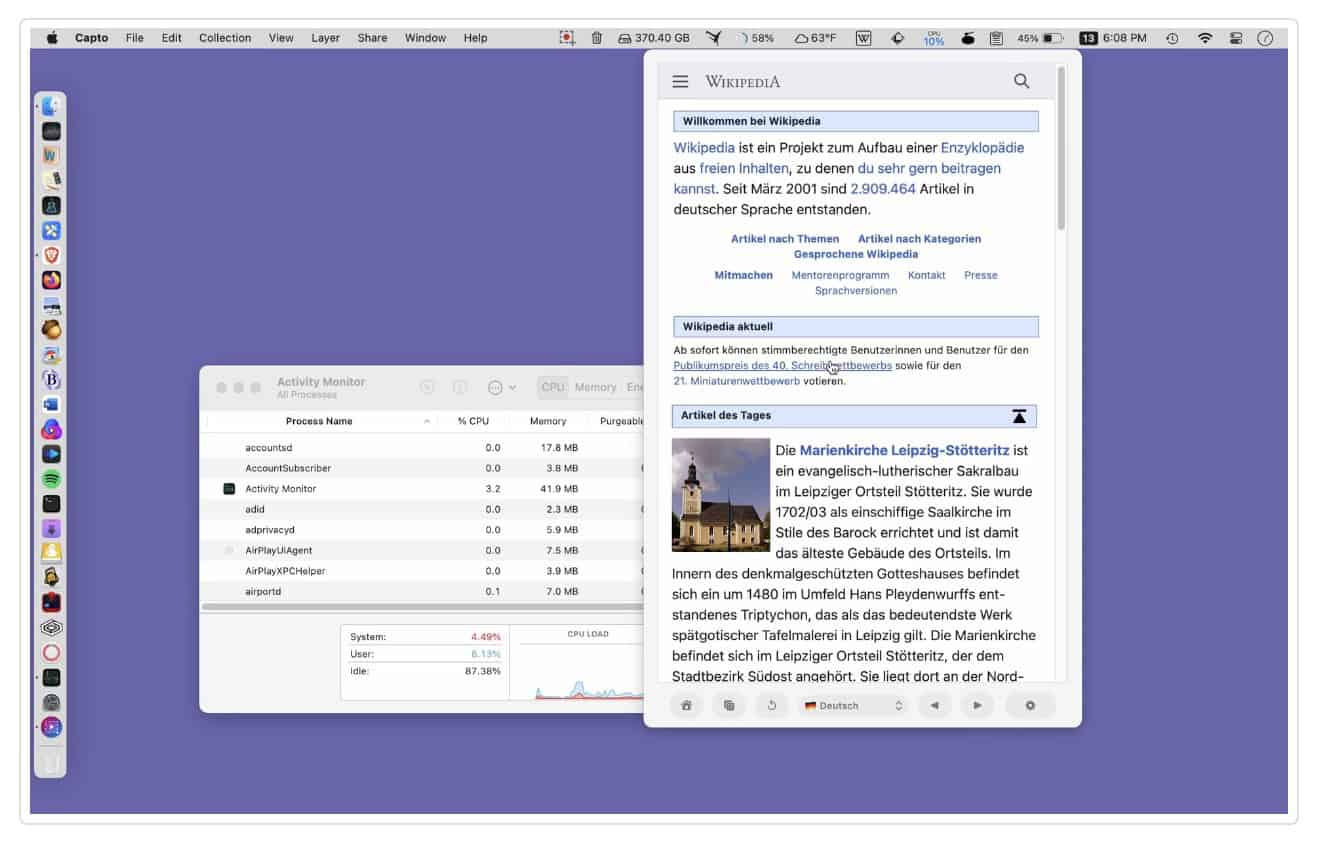The width and height of the screenshot is (1322, 848).
Task: Click the info icon in Activity Monitor
Action: coord(460,387)
